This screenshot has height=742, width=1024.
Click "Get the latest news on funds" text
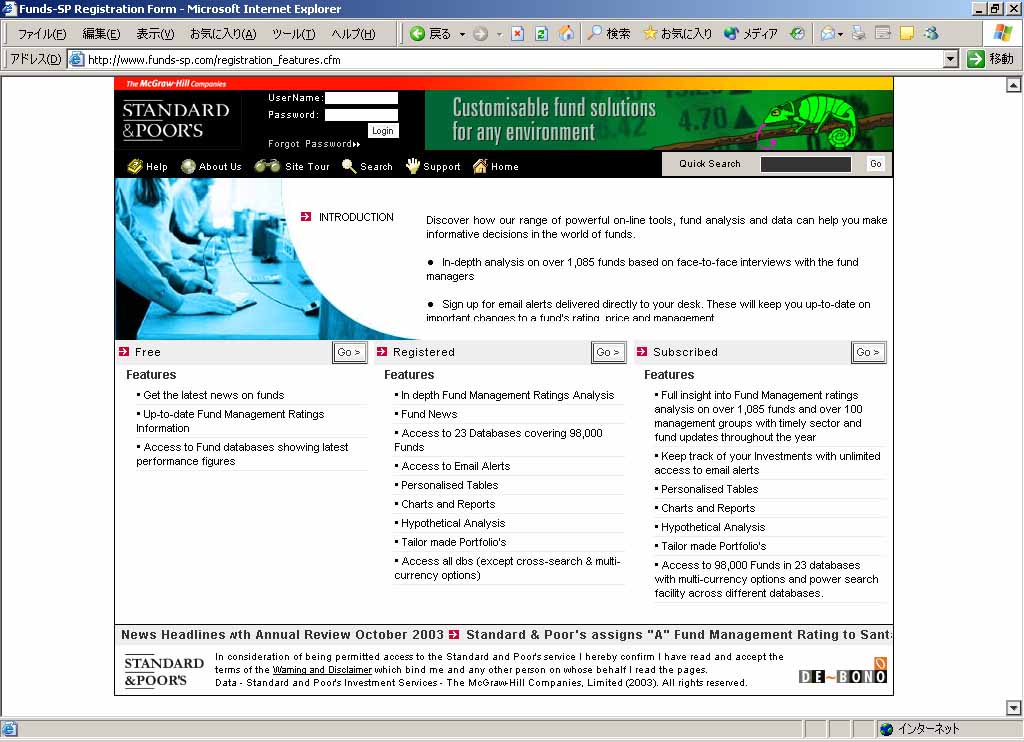tap(214, 395)
